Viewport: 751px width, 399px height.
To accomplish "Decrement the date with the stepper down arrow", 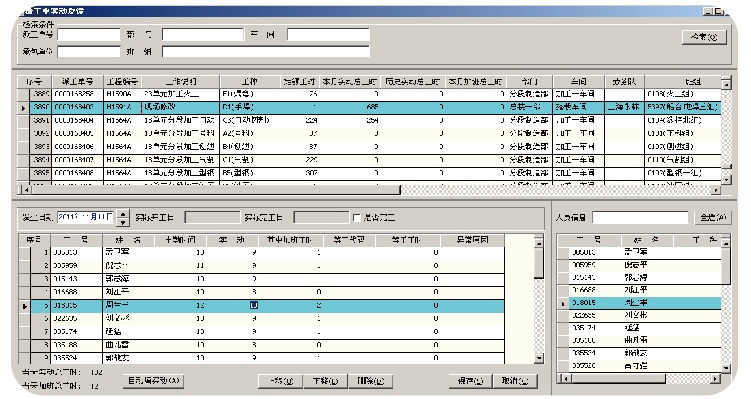I will point(123,222).
